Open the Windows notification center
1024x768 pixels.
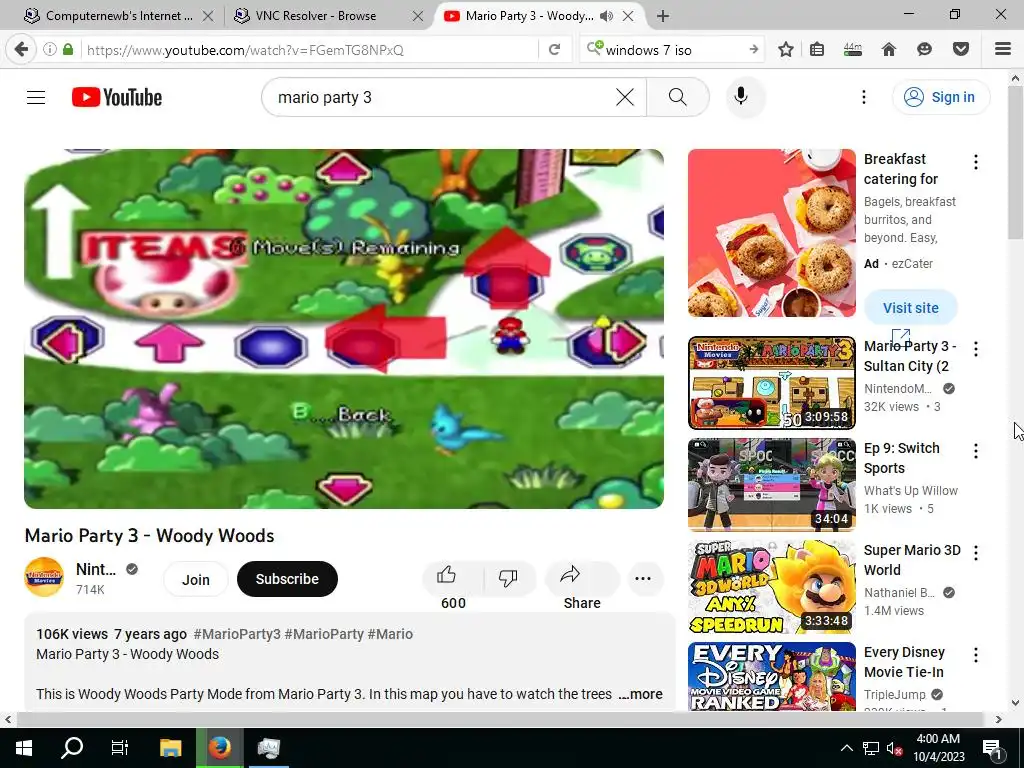991,748
